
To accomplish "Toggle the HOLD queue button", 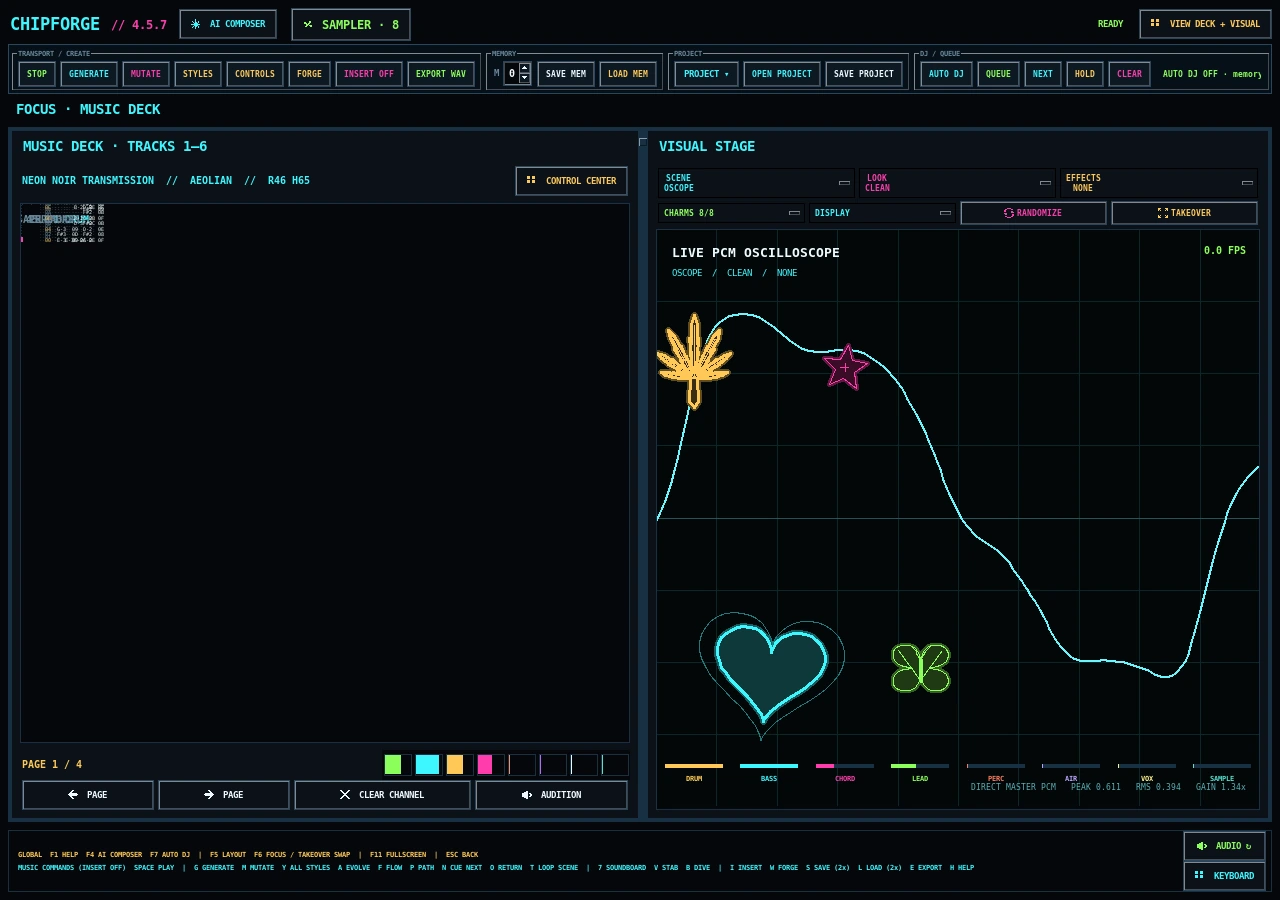I will 1085,74.
